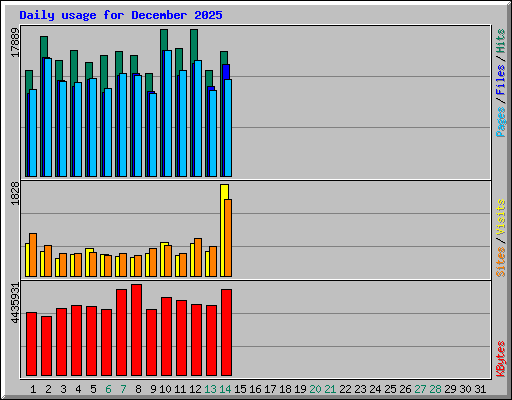The height and width of the screenshot is (400, 512).
Task: Click the blue 'Files' legend label
Action: [501, 79]
